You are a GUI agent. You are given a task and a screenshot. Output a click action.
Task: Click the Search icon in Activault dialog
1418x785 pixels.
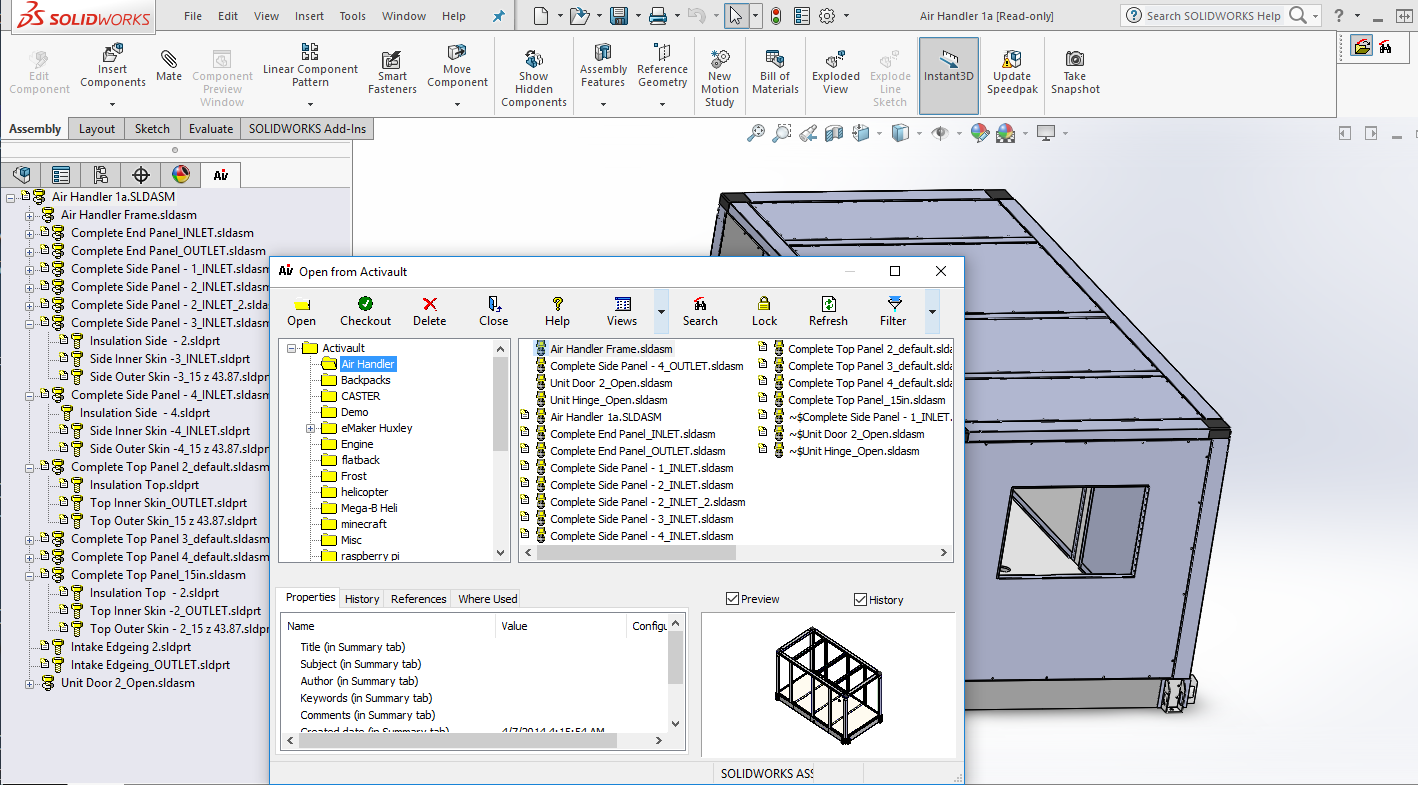coord(700,311)
